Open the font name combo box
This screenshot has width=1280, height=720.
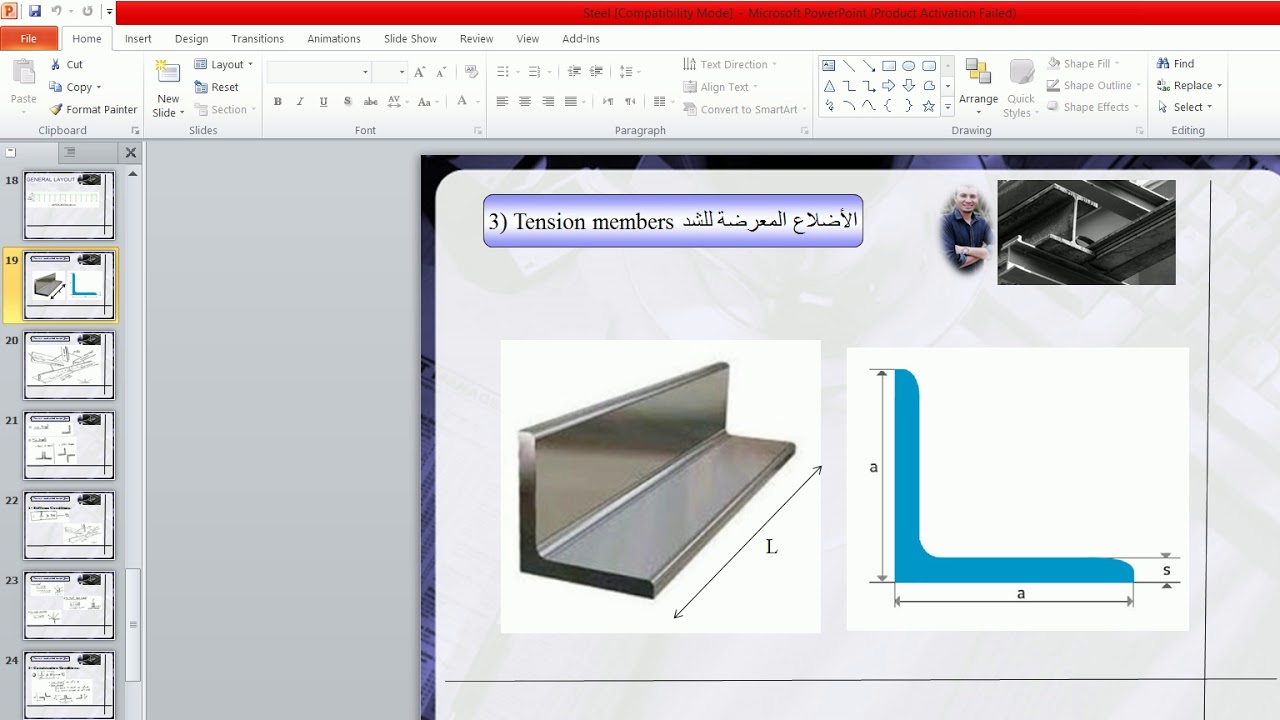319,72
